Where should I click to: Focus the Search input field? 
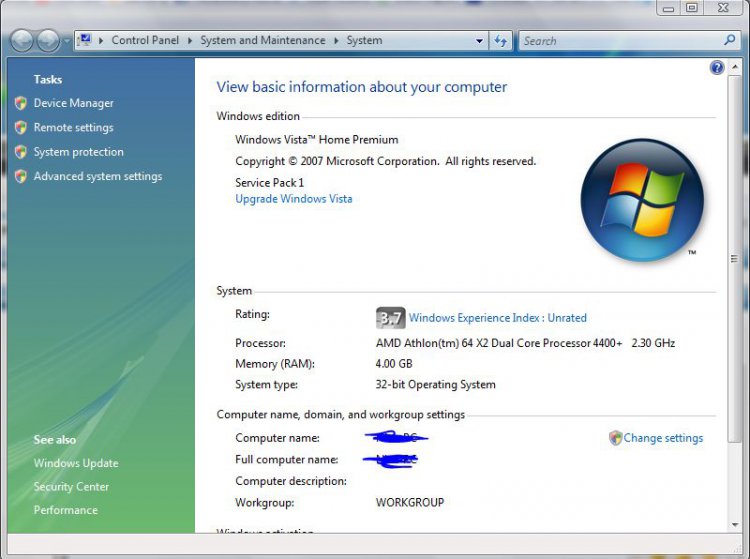tap(620, 41)
